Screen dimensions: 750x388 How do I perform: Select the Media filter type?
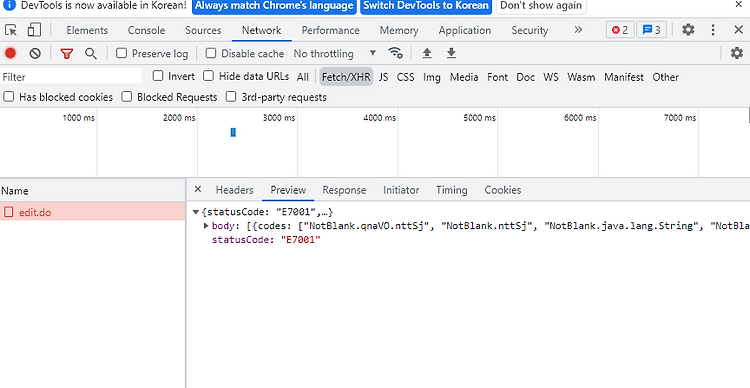464,77
